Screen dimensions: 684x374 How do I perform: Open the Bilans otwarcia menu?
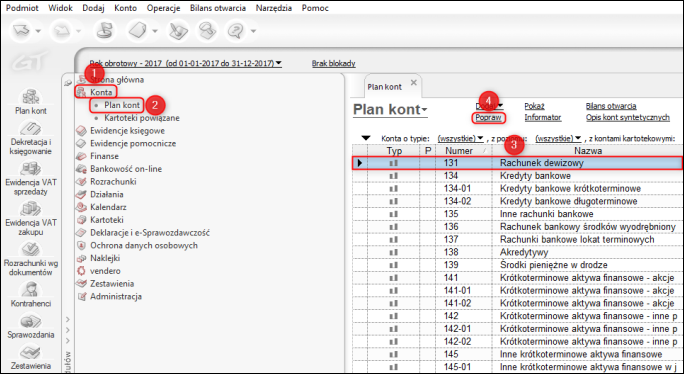218,8
